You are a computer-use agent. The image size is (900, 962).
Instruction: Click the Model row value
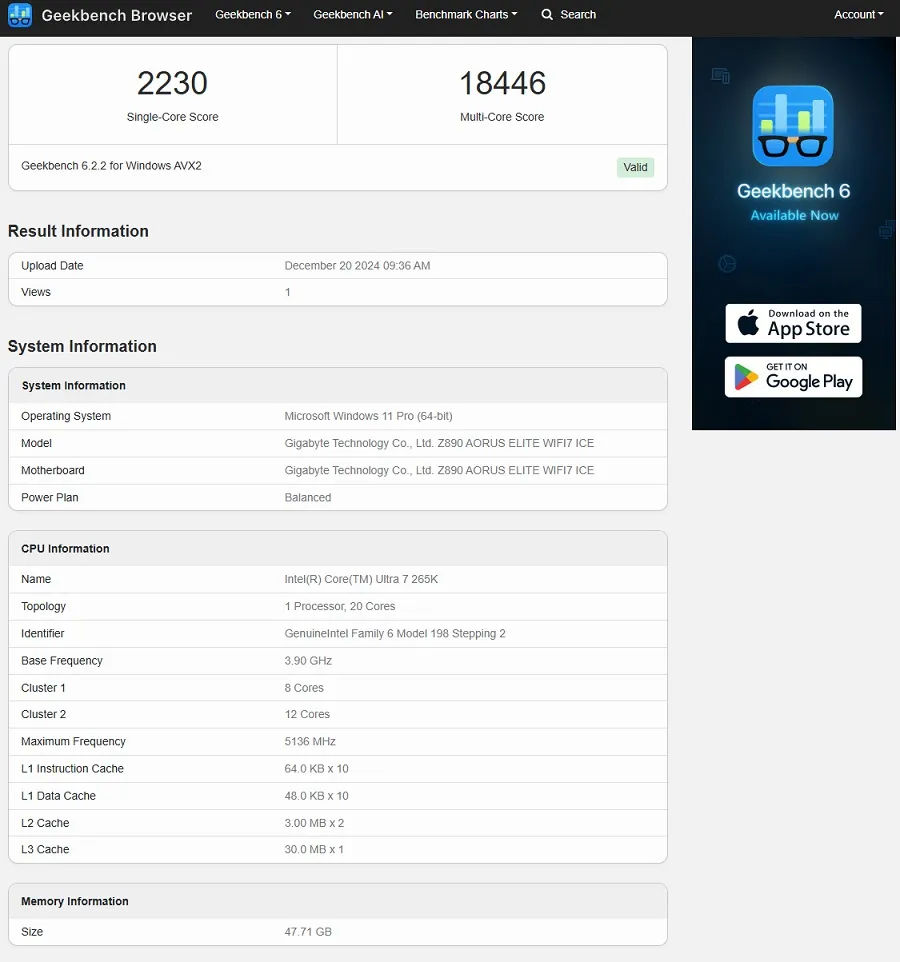point(439,443)
